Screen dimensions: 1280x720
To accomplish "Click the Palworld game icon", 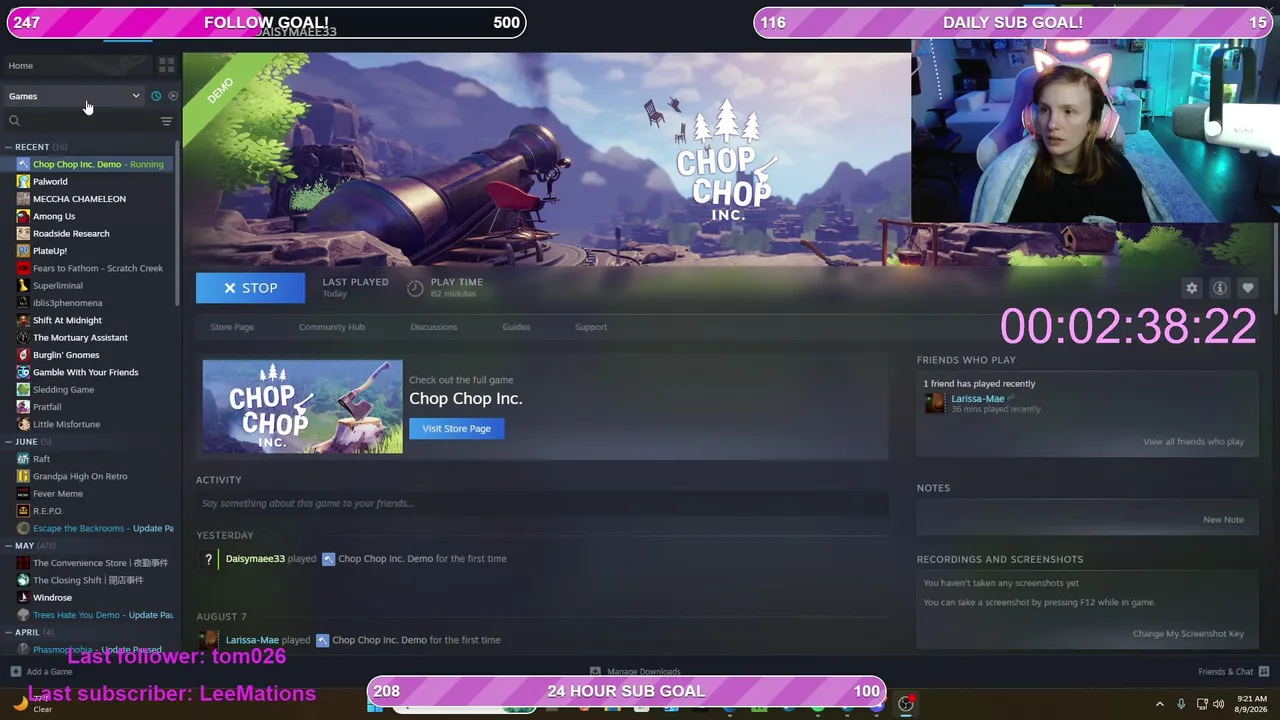I will (23, 182).
